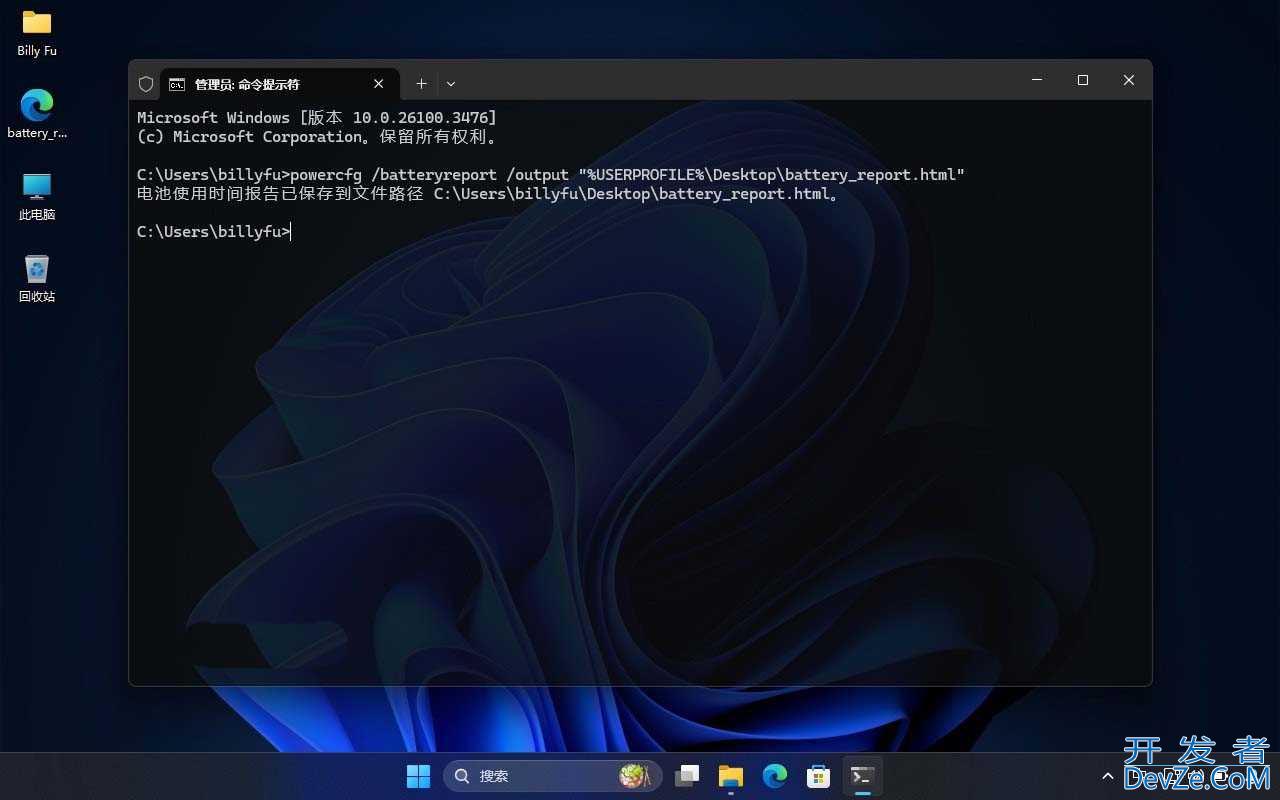
Task: Open File Explorer from the taskbar
Action: pyautogui.click(x=731, y=776)
